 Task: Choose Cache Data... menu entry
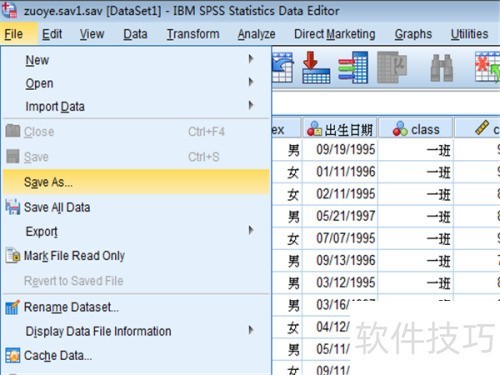[136, 356]
